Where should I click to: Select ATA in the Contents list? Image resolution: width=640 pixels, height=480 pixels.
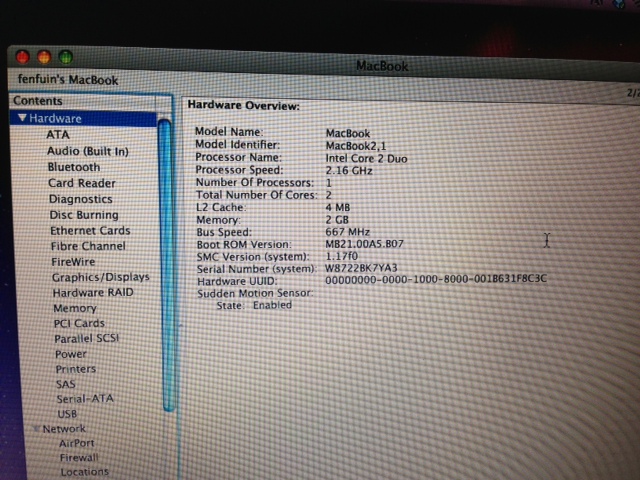pos(58,135)
